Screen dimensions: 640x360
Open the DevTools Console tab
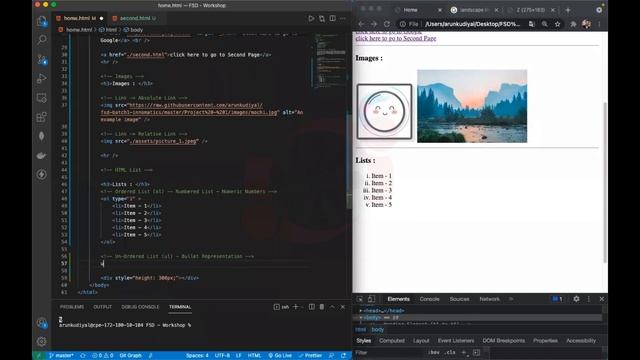pyautogui.click(x=429, y=299)
